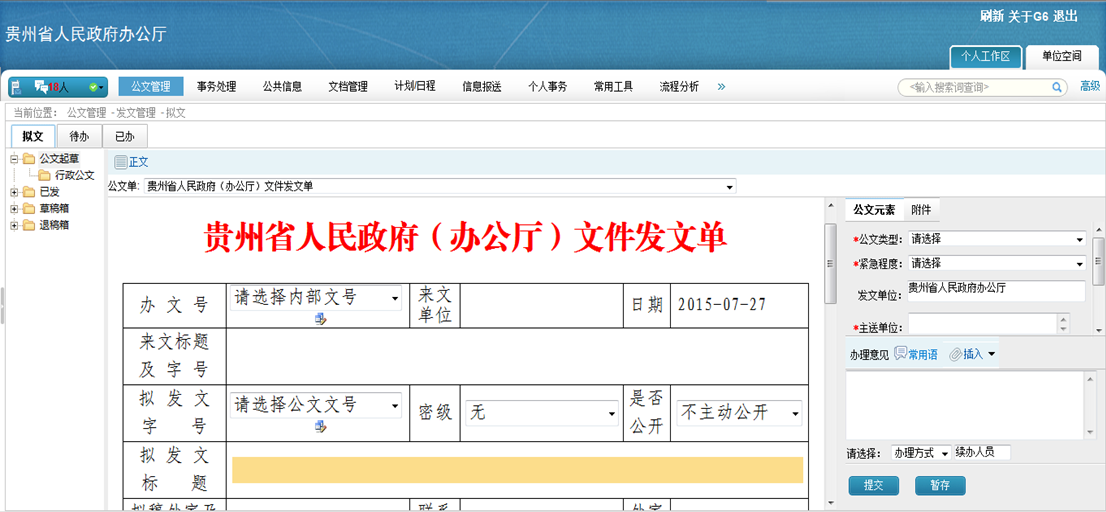
Task: Expand the 草稿箱 tree node
Action: coord(14,209)
